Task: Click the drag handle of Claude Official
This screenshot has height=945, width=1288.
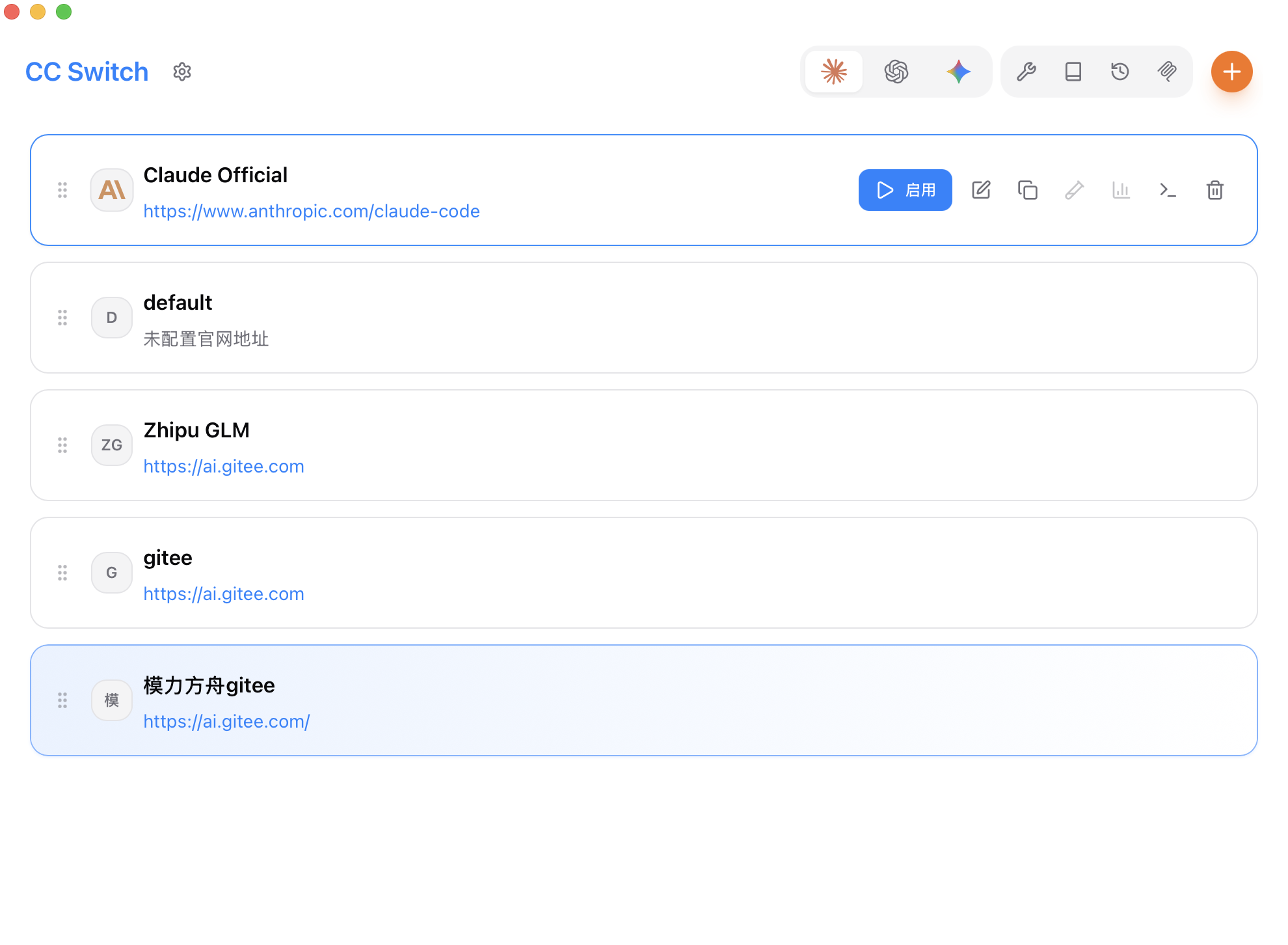Action: [x=62, y=190]
